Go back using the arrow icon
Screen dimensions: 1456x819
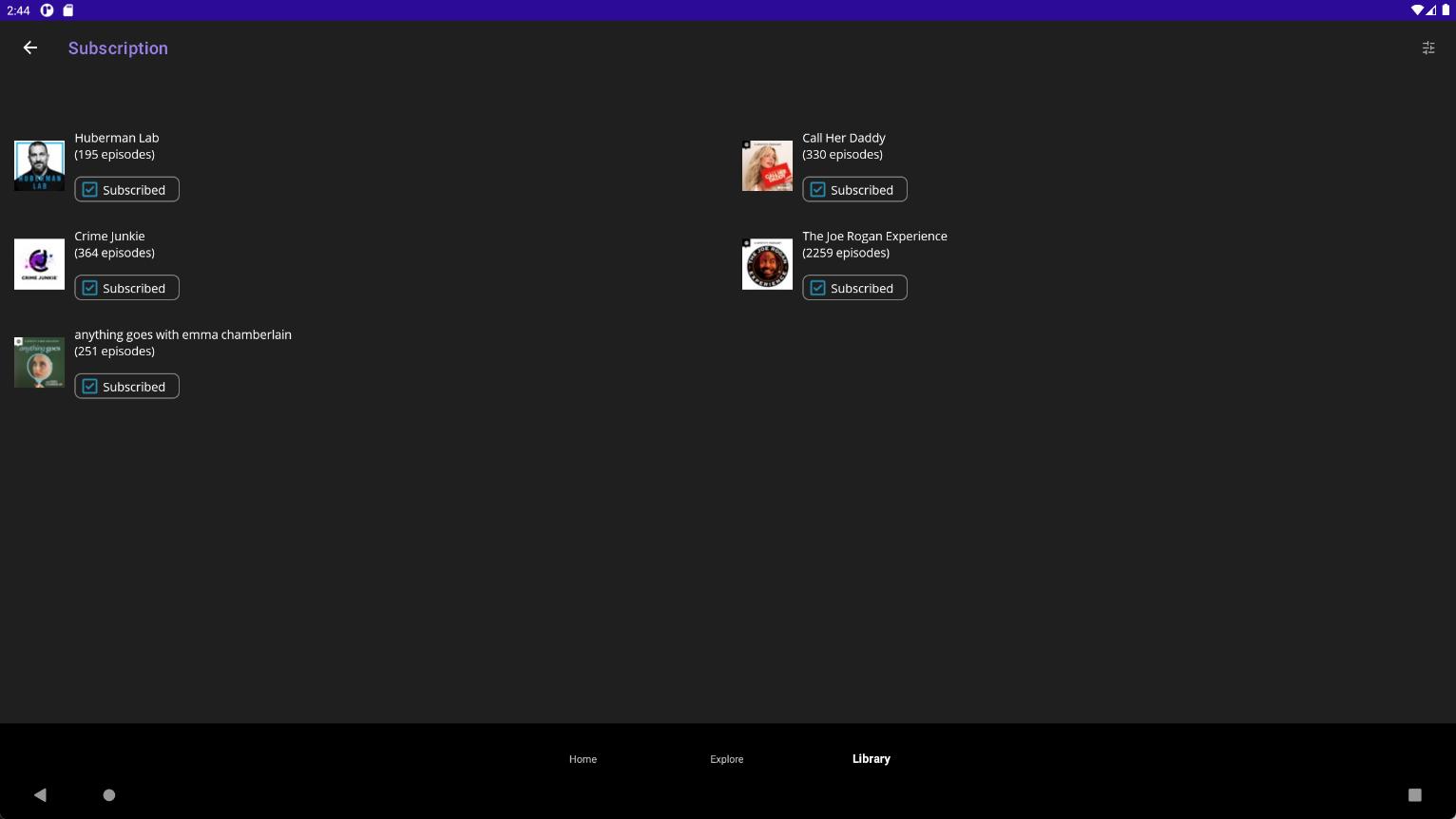[x=30, y=48]
